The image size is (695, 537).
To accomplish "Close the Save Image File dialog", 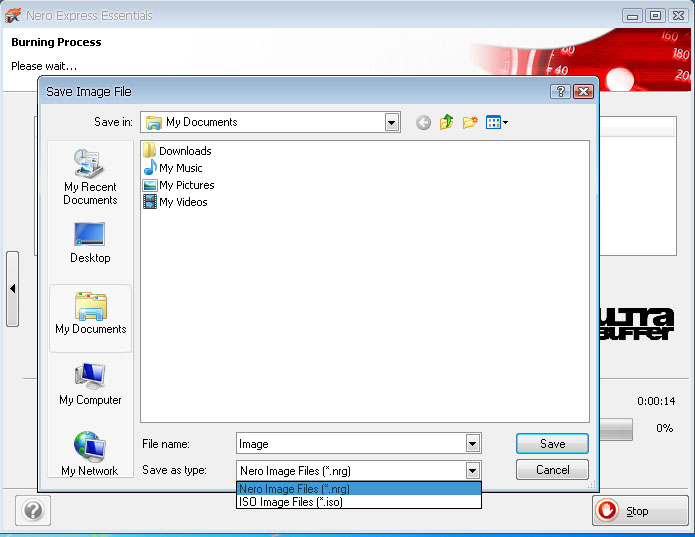I will click(x=583, y=92).
